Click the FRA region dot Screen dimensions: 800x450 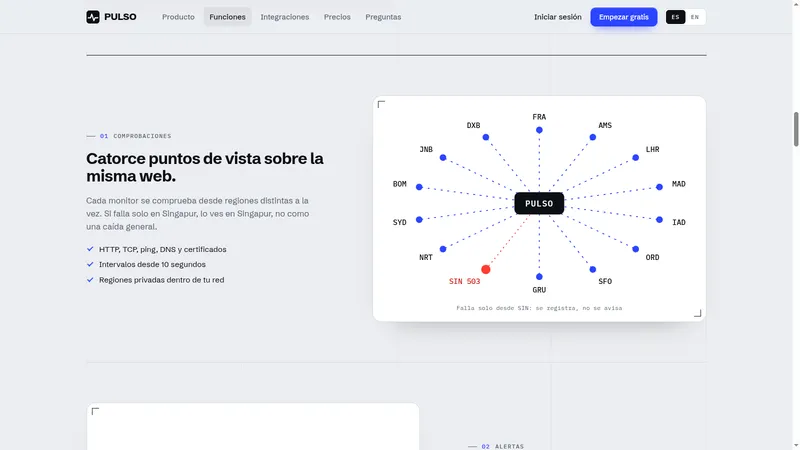[x=539, y=130]
